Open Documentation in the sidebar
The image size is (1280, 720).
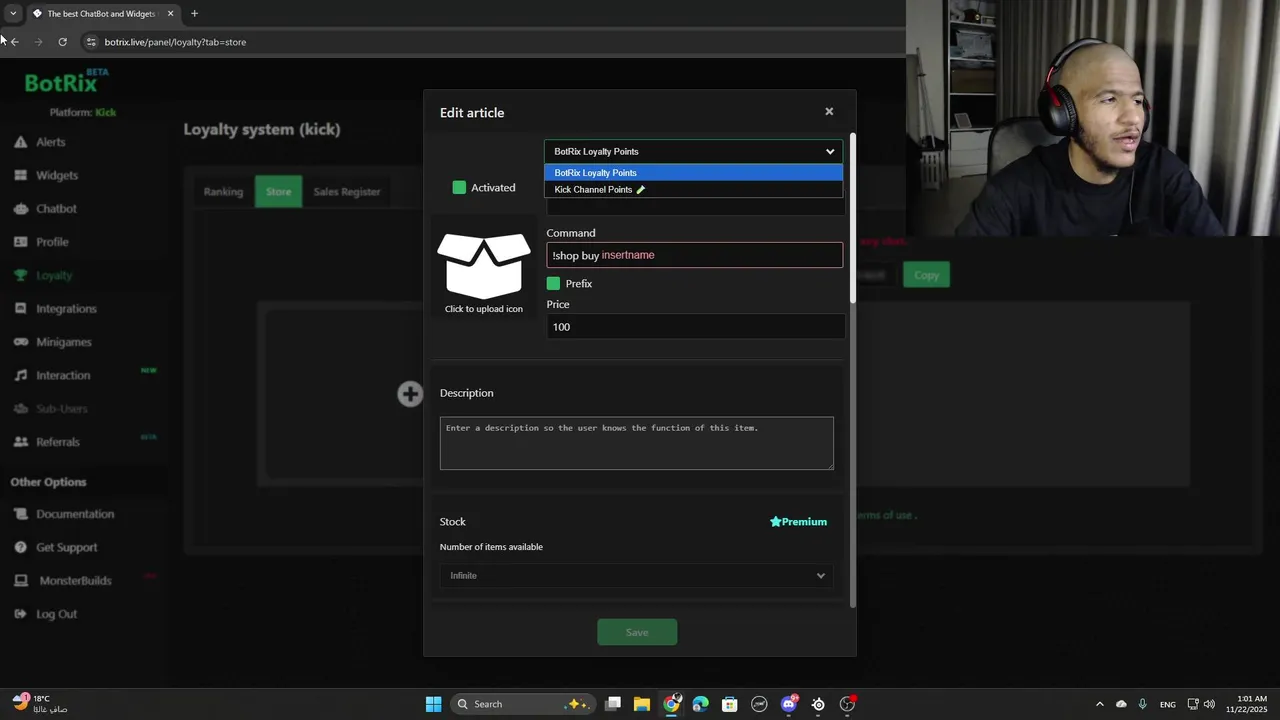tap(75, 514)
